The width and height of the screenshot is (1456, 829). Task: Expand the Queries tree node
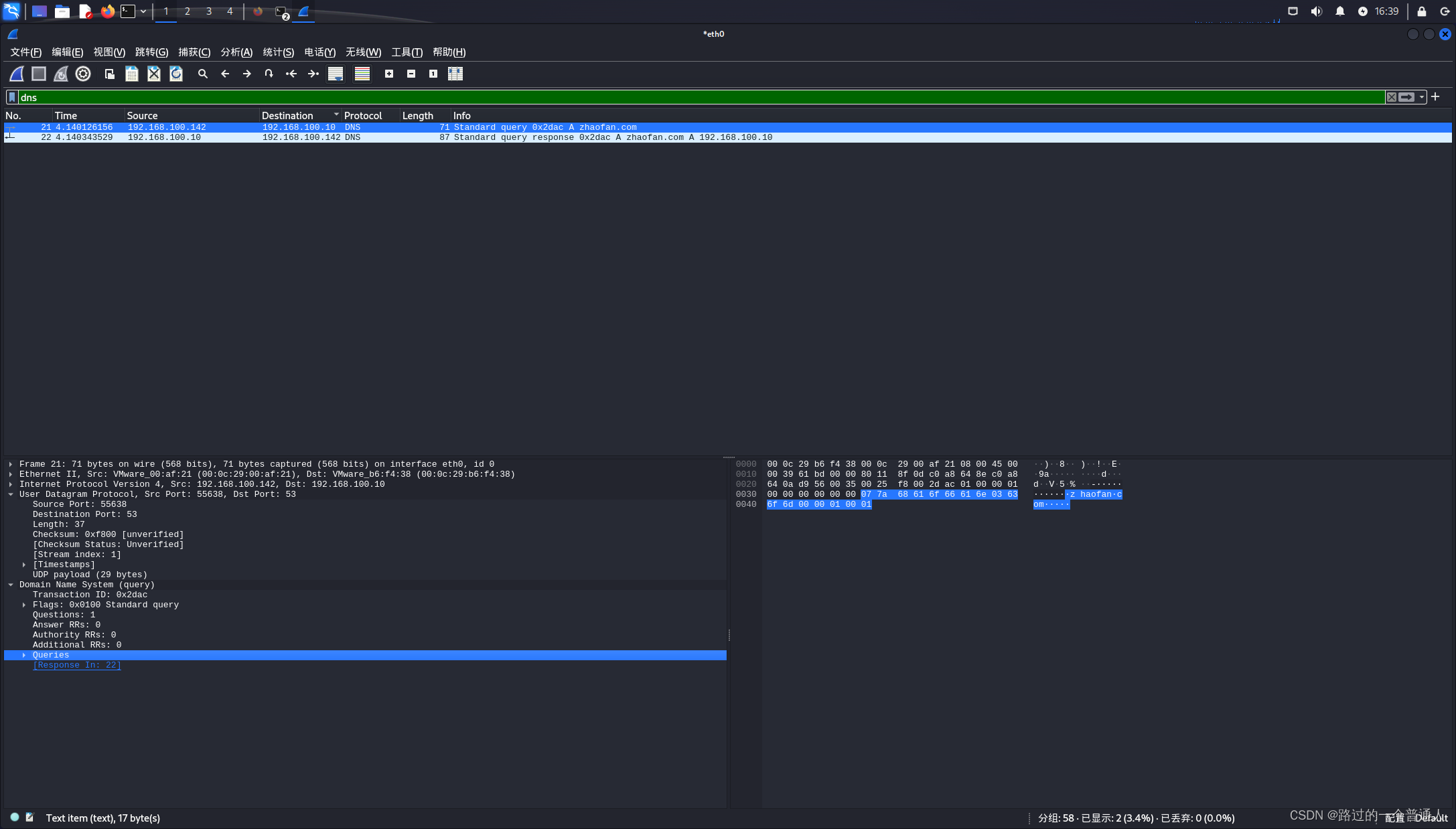click(x=24, y=655)
